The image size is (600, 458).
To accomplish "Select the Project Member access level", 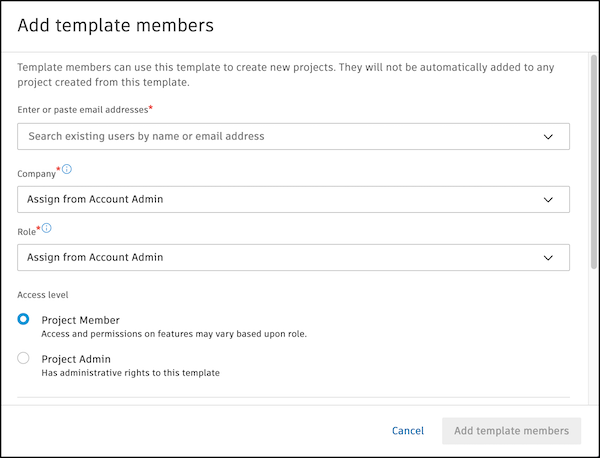I will pyautogui.click(x=23, y=319).
